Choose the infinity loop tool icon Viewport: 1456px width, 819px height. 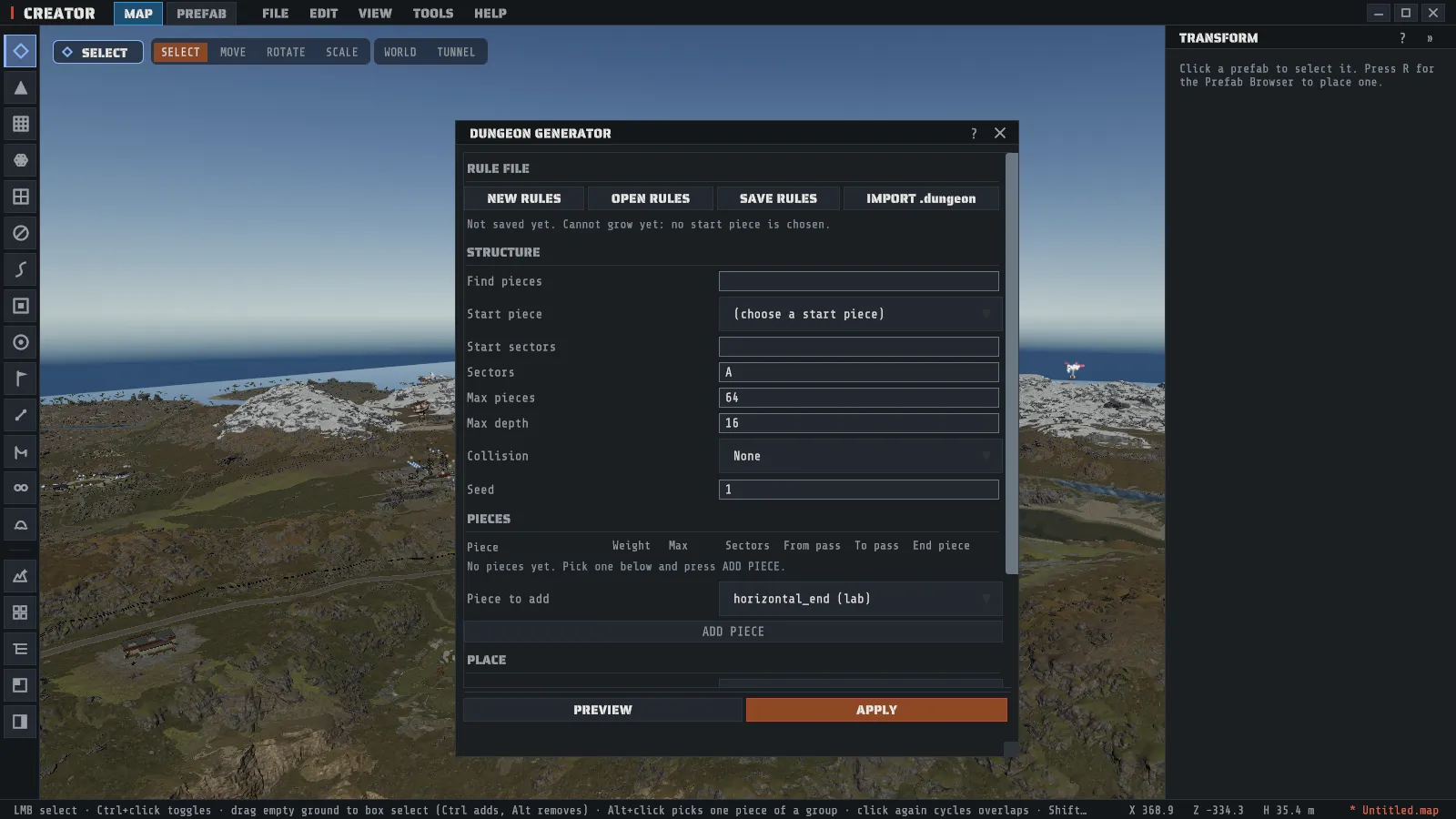20,488
